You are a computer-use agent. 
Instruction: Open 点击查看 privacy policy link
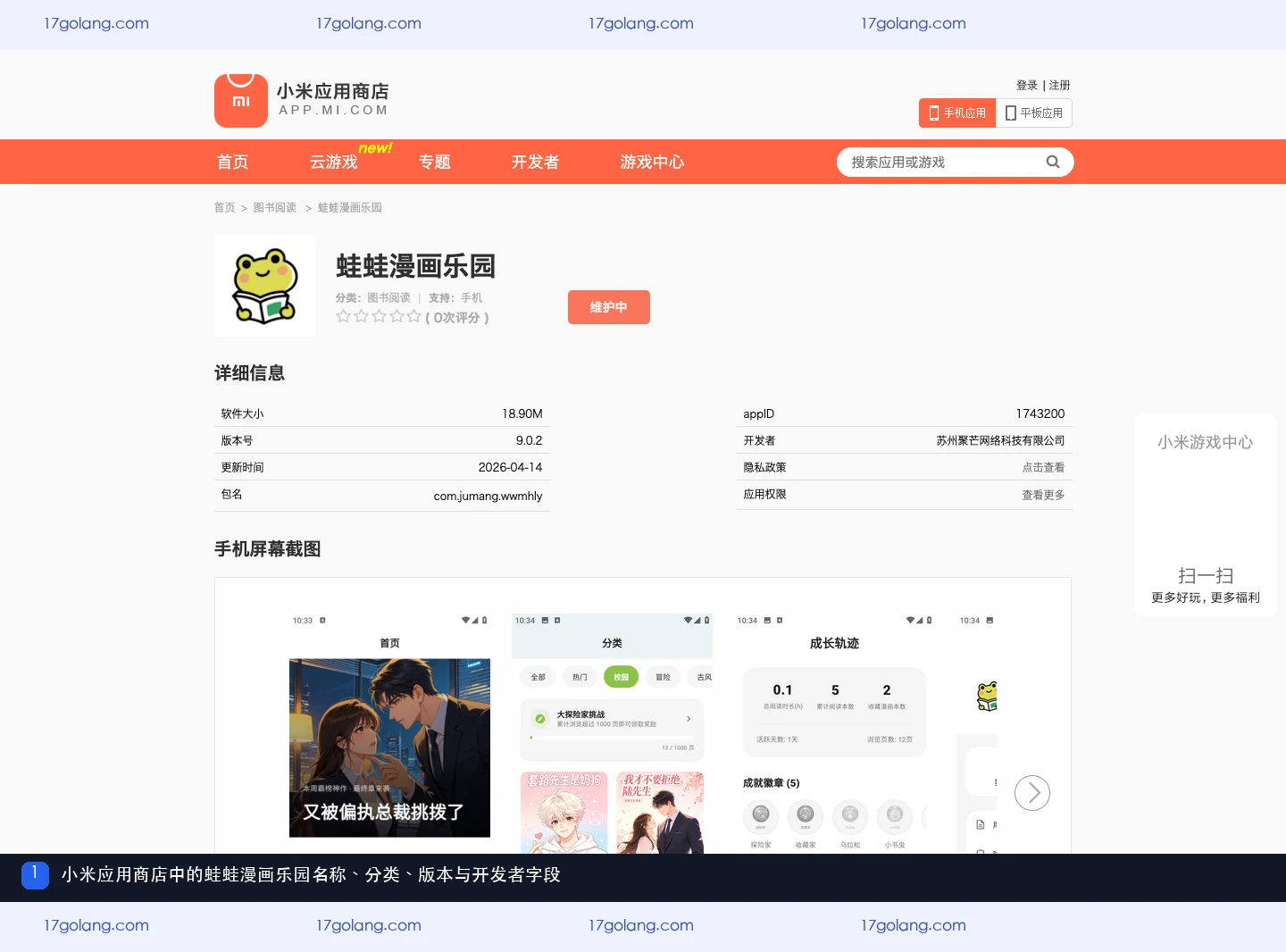1043,467
